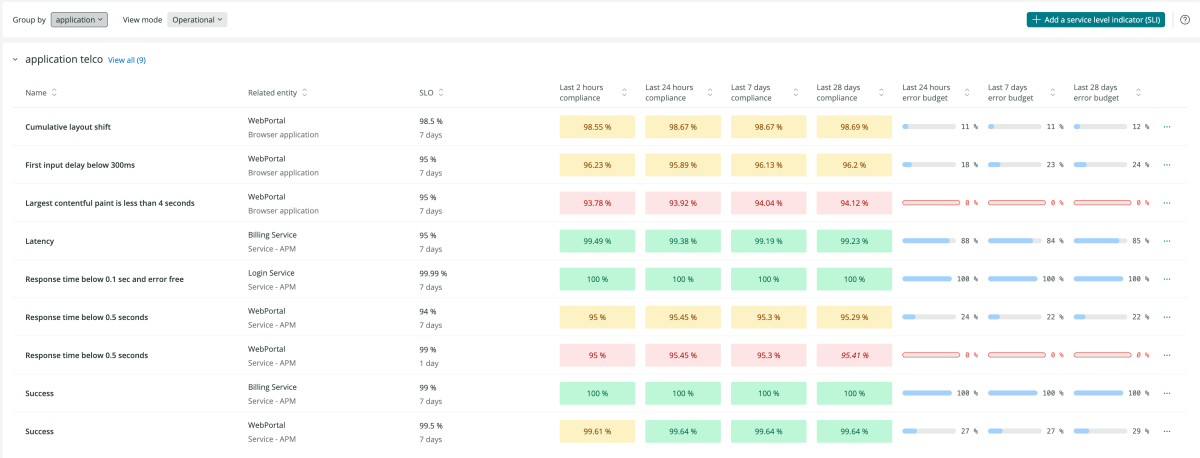The width and height of the screenshot is (1200, 458).
Task: Open the View all (9) link
Action: tap(127, 60)
